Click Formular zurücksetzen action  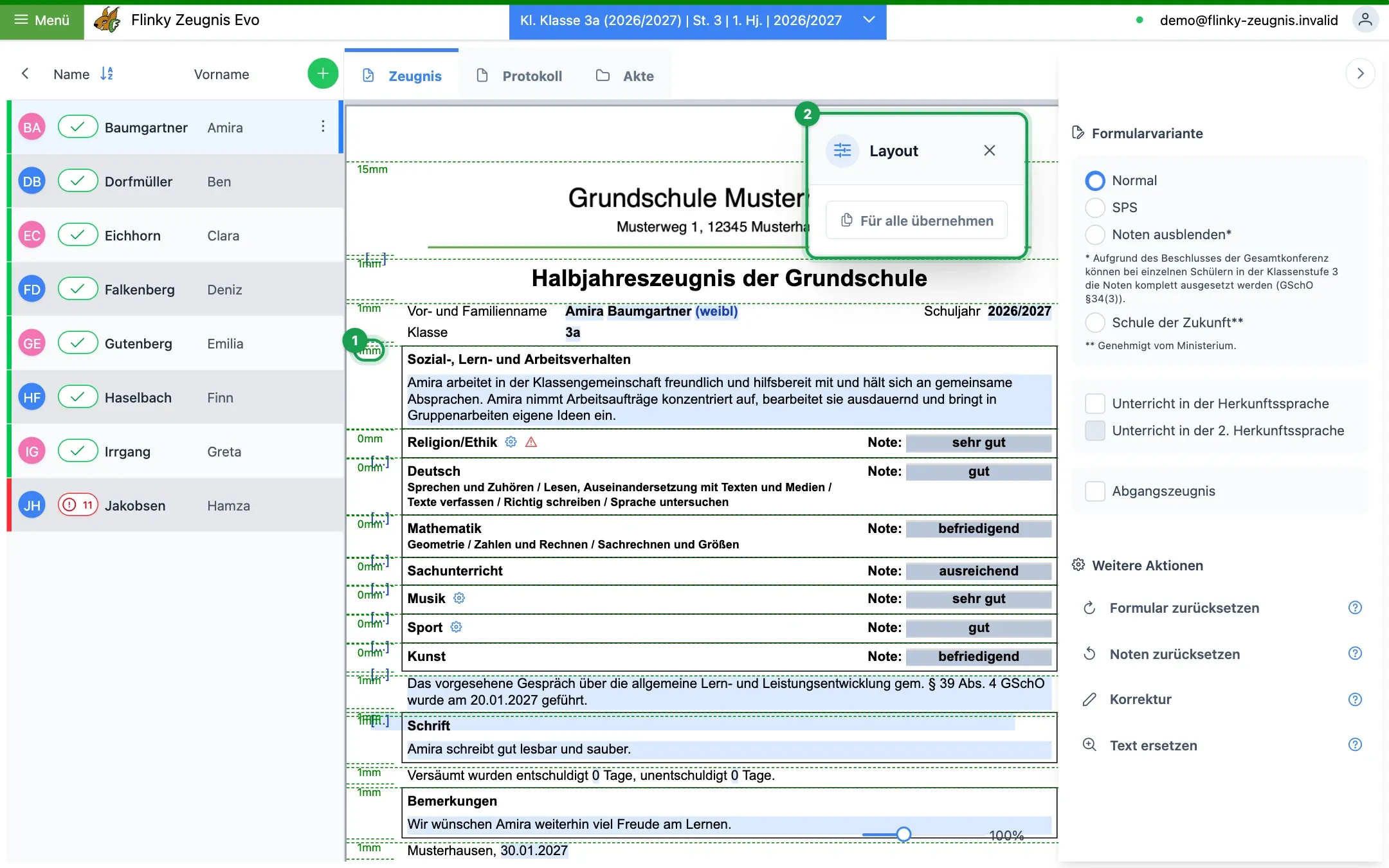tap(1185, 608)
